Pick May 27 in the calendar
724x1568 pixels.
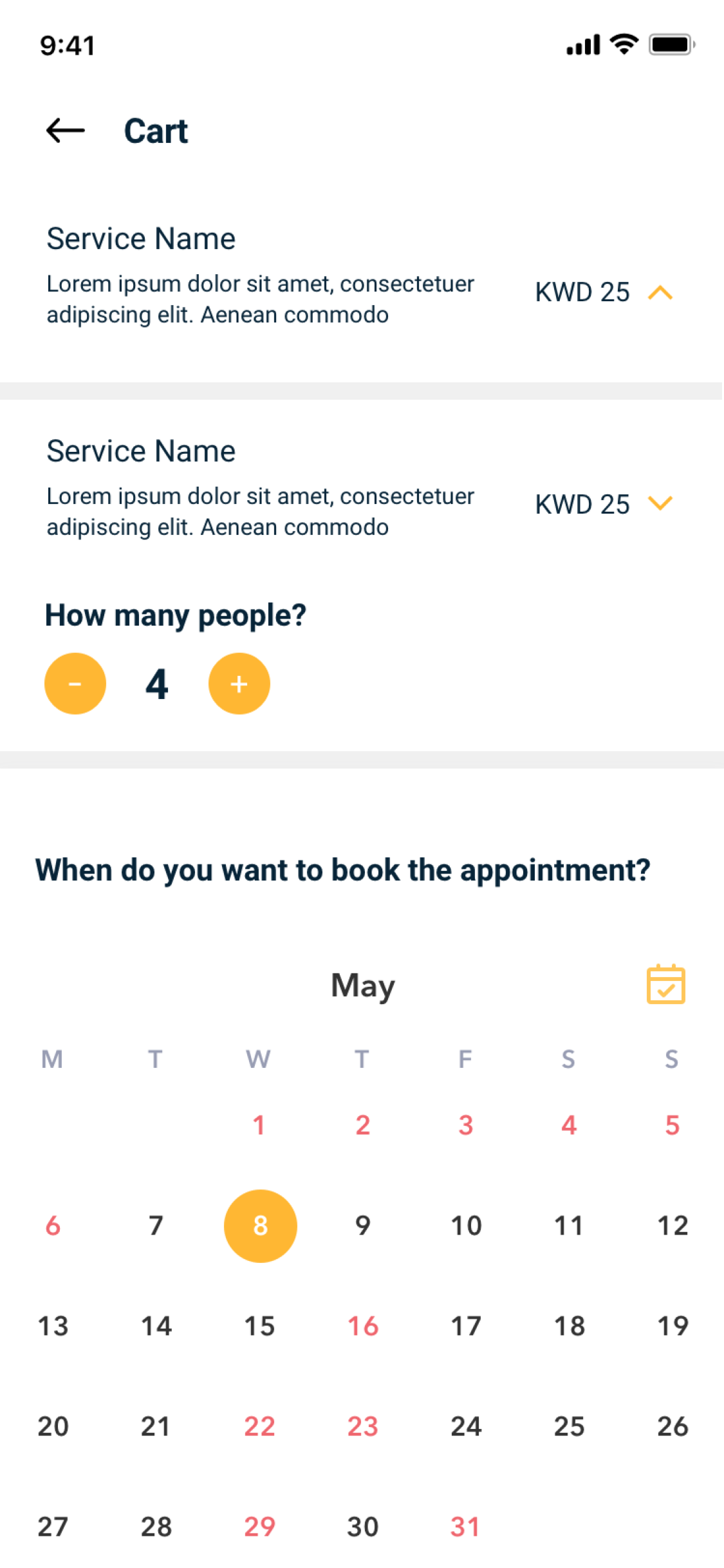(x=53, y=1527)
